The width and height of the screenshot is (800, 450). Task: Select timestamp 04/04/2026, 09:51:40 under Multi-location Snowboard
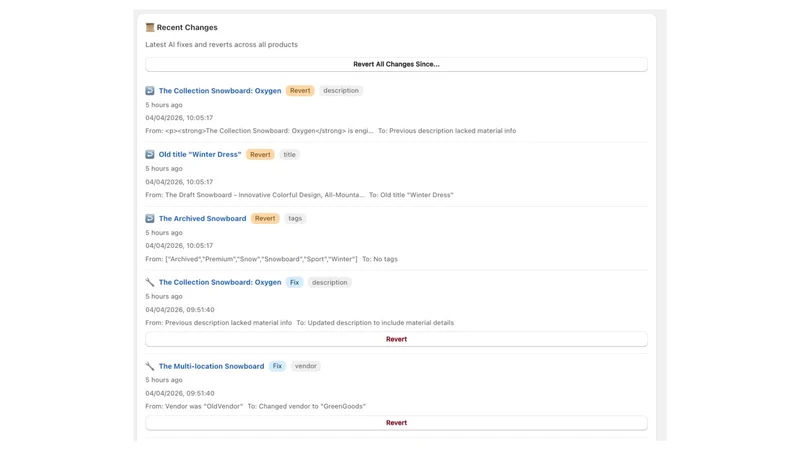coord(180,393)
